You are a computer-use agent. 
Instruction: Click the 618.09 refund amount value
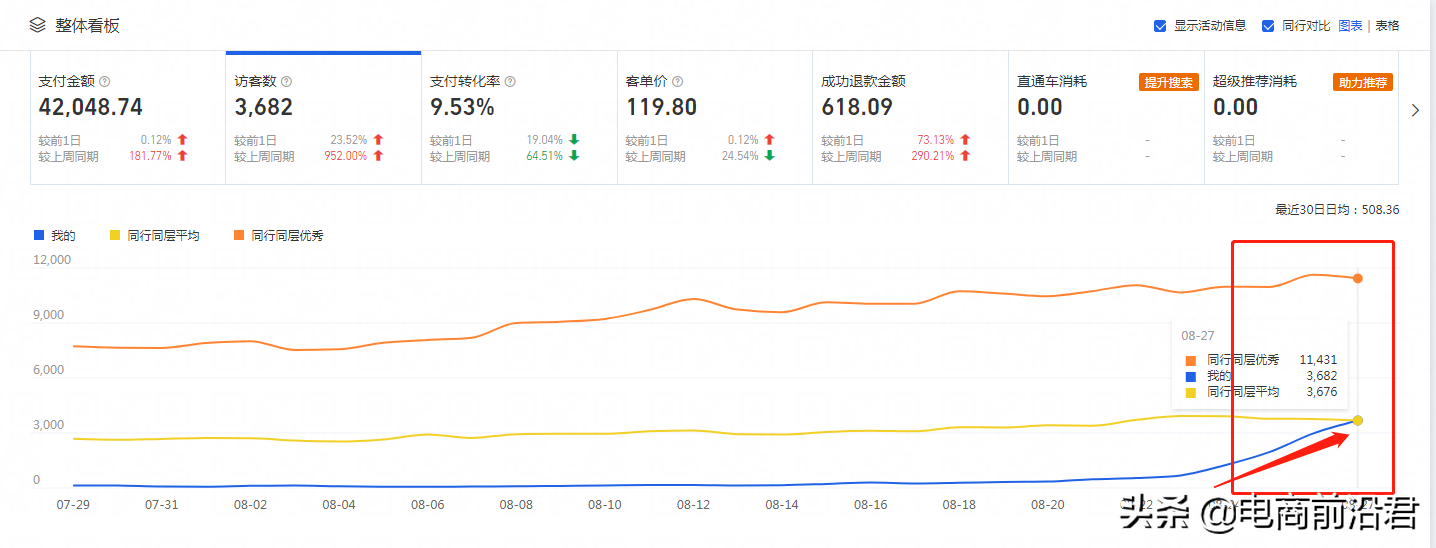857,107
